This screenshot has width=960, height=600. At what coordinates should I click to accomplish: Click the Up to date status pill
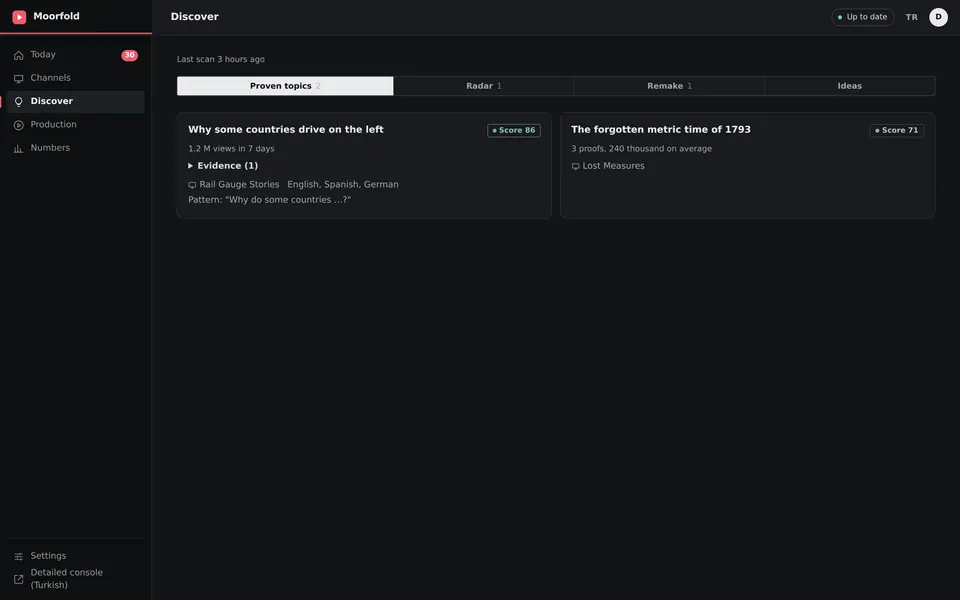[862, 17]
